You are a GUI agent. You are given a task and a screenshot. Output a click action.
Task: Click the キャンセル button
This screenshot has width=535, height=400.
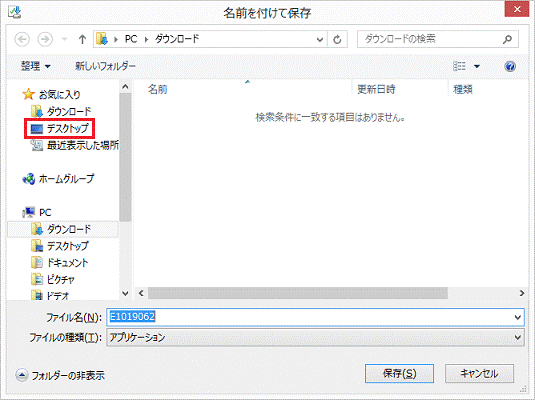point(479,373)
